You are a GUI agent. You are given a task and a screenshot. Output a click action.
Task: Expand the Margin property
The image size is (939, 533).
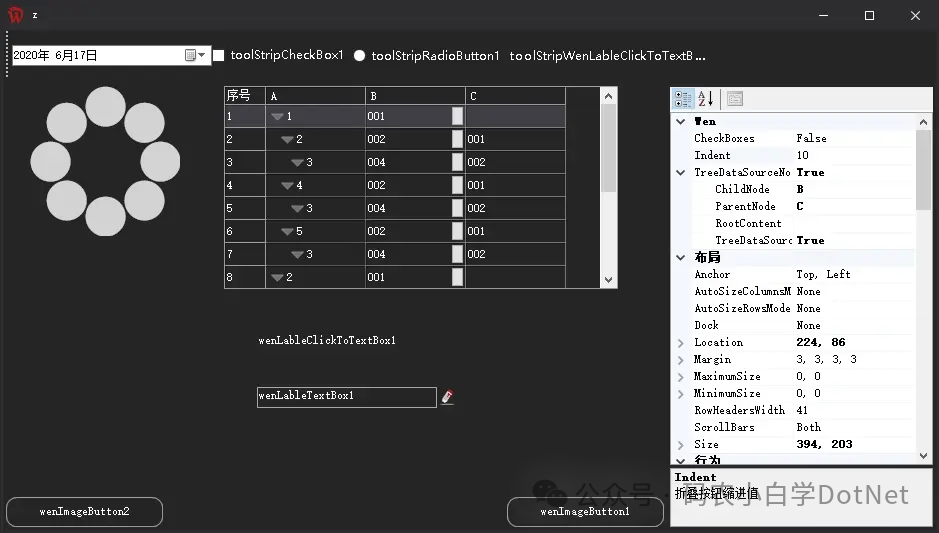pos(681,359)
